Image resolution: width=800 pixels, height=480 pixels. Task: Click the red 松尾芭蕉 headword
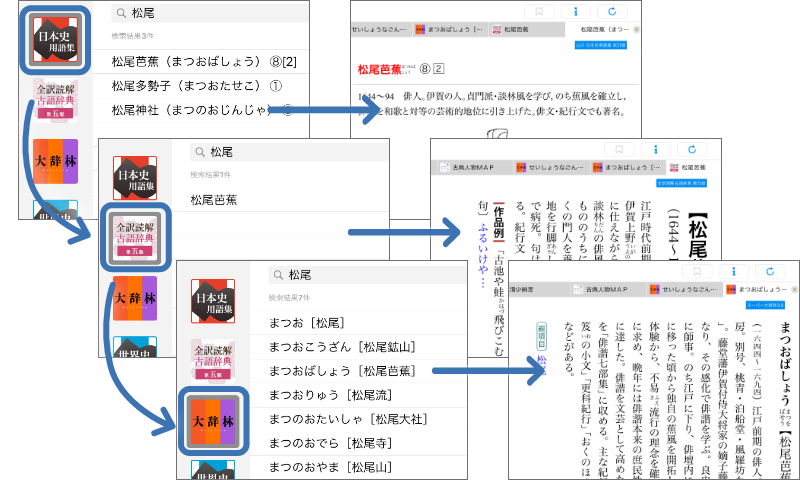tap(380, 69)
